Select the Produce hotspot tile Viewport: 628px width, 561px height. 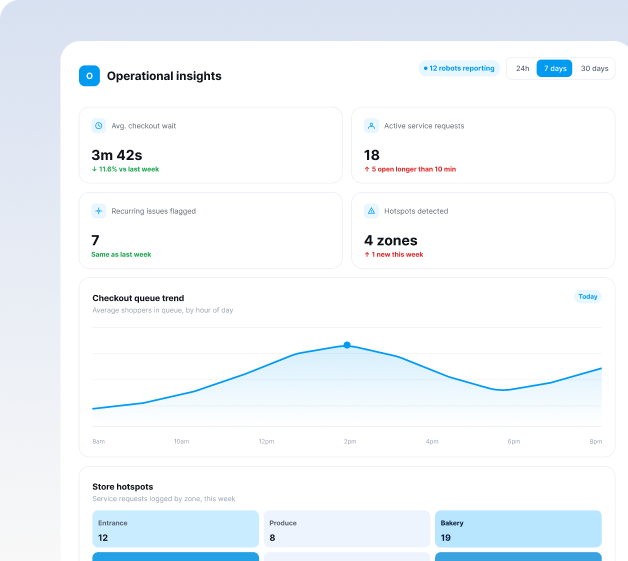click(347, 529)
